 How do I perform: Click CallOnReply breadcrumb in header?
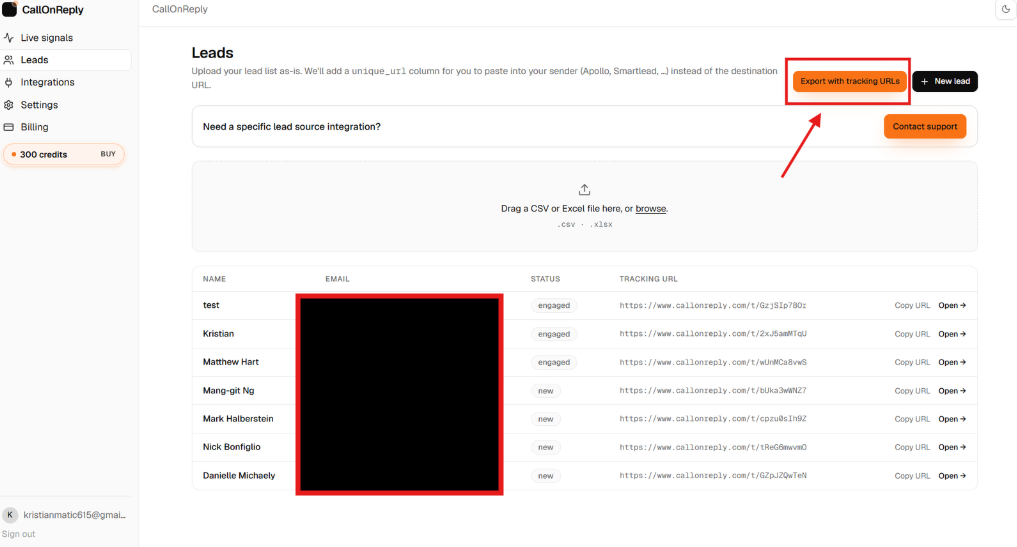(x=180, y=9)
